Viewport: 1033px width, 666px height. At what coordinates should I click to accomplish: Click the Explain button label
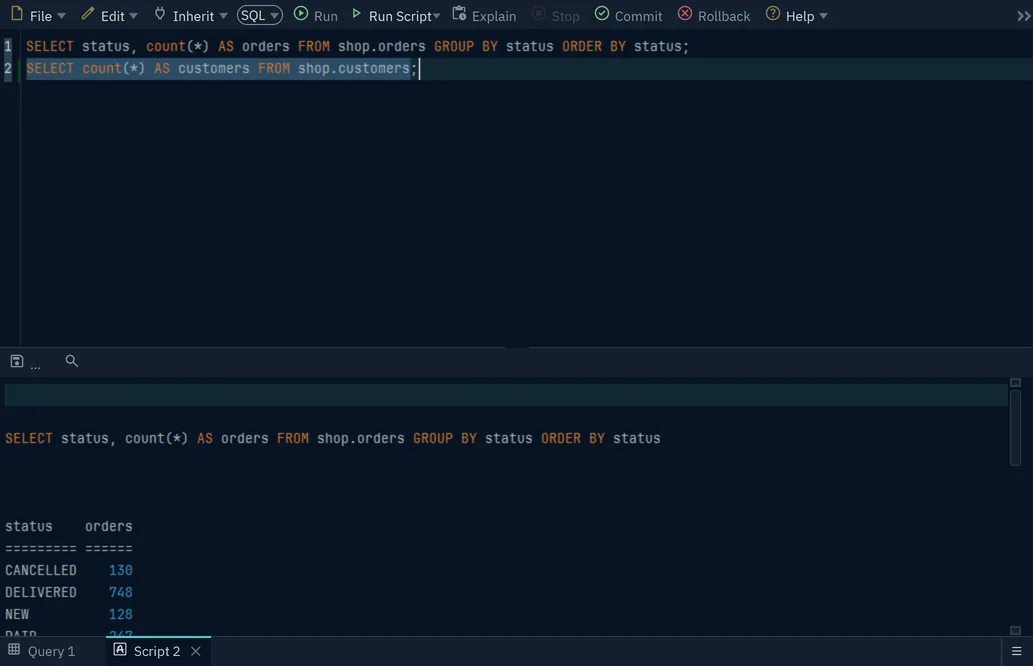(494, 16)
